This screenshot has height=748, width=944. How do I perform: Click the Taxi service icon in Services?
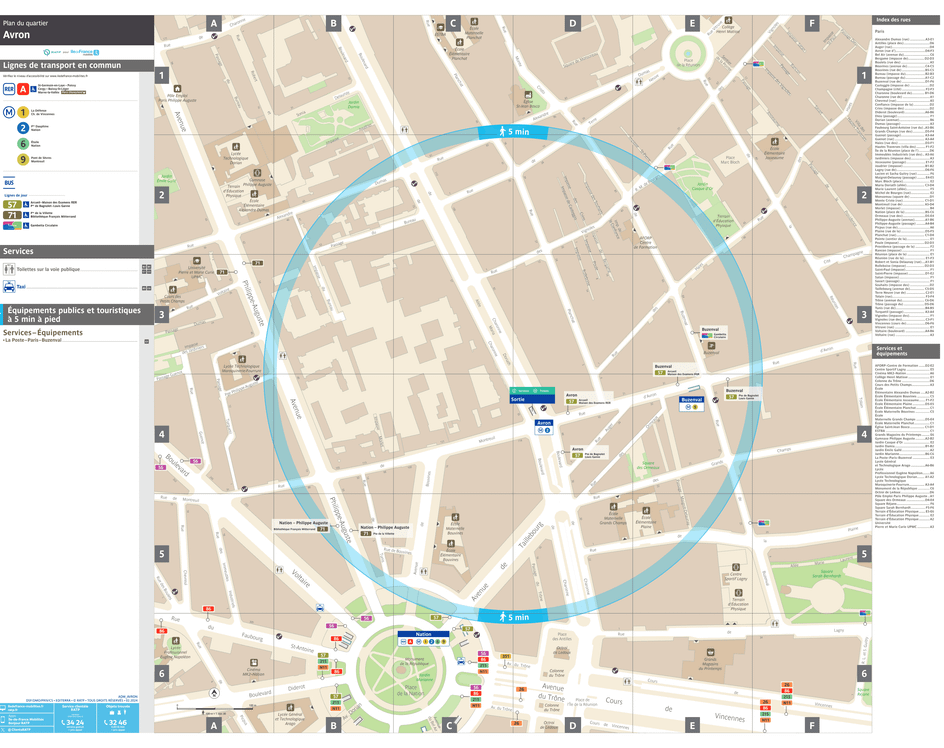point(9,287)
